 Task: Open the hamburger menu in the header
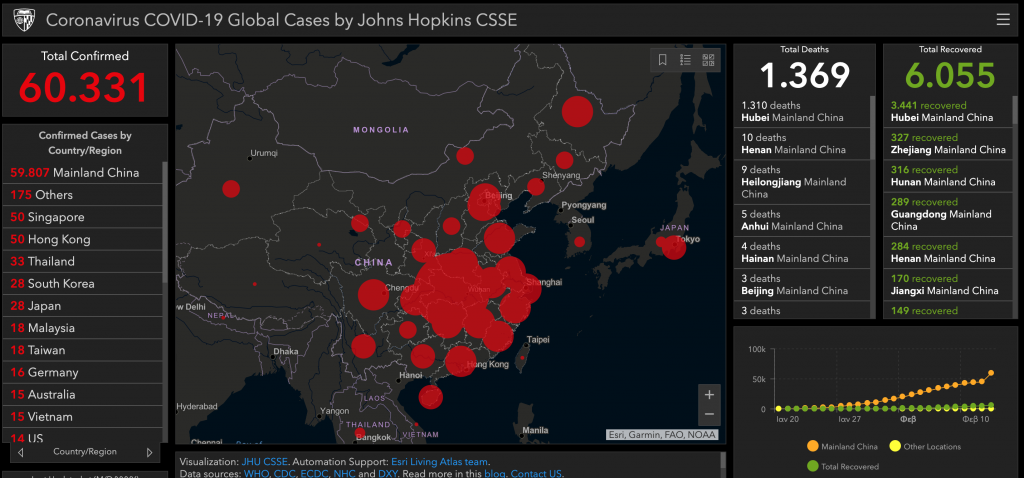(1003, 19)
